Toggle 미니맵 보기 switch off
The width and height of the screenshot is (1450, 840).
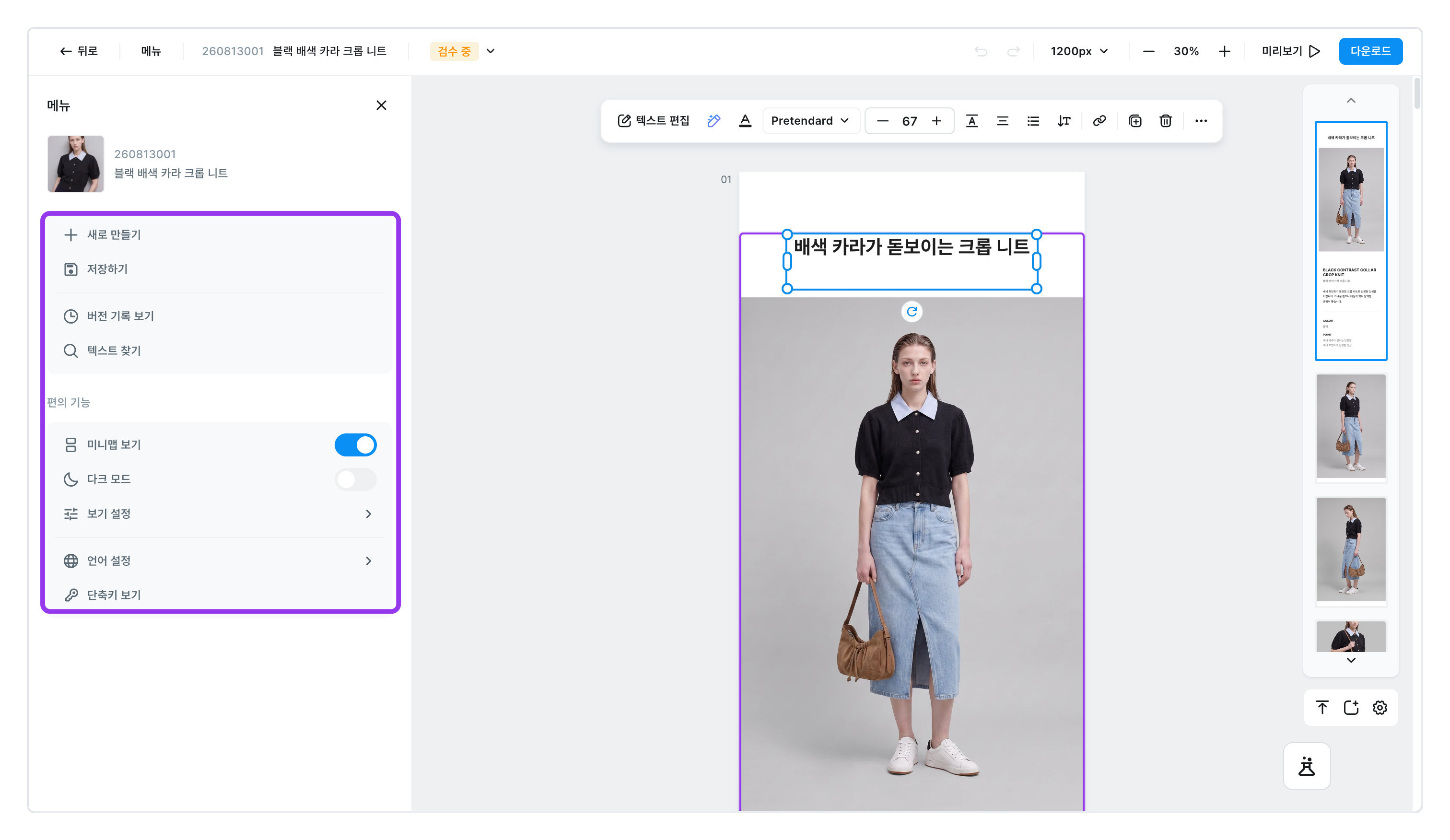[356, 445]
